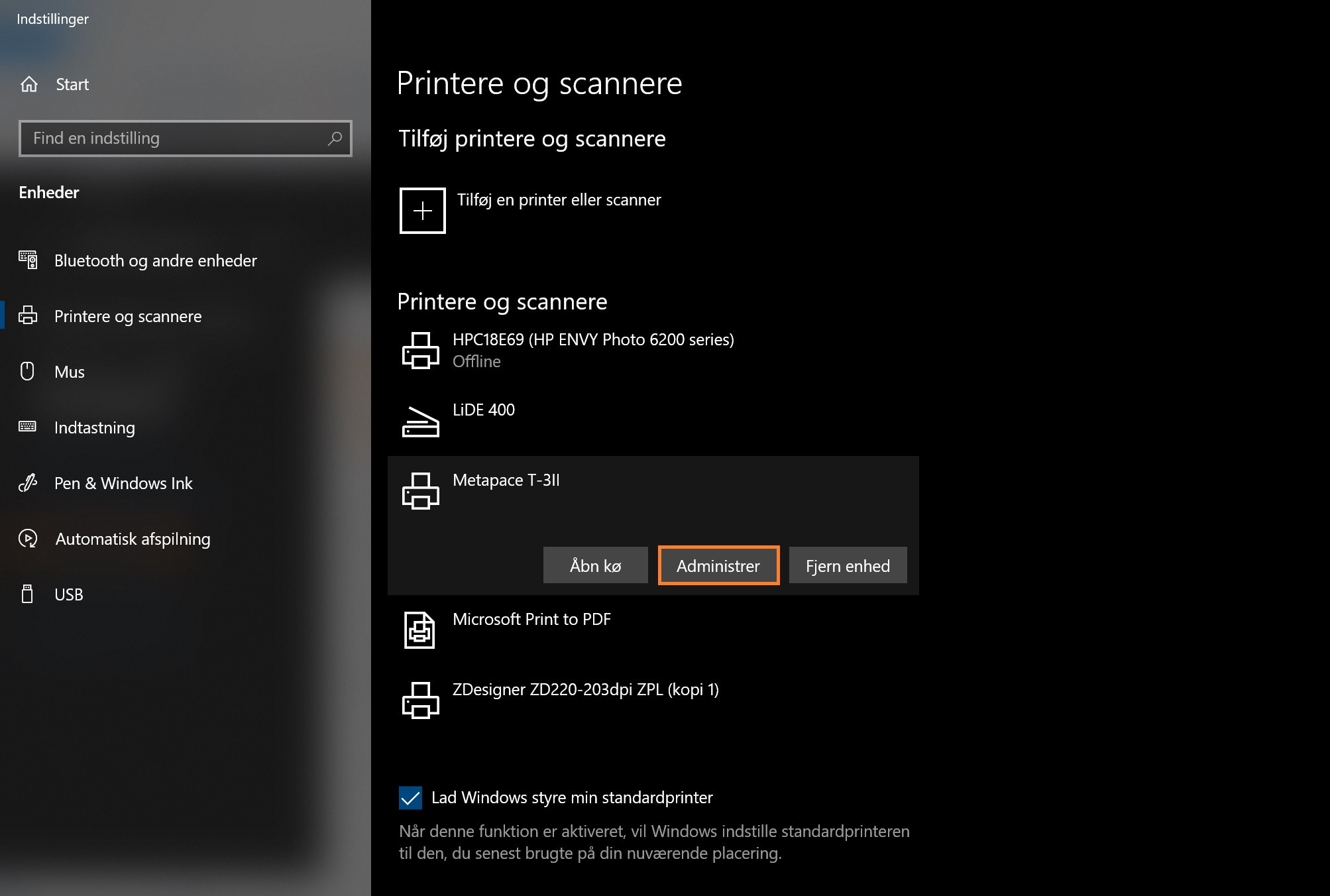Open Indtastning settings page
This screenshot has width=1330, height=896.
click(x=95, y=427)
